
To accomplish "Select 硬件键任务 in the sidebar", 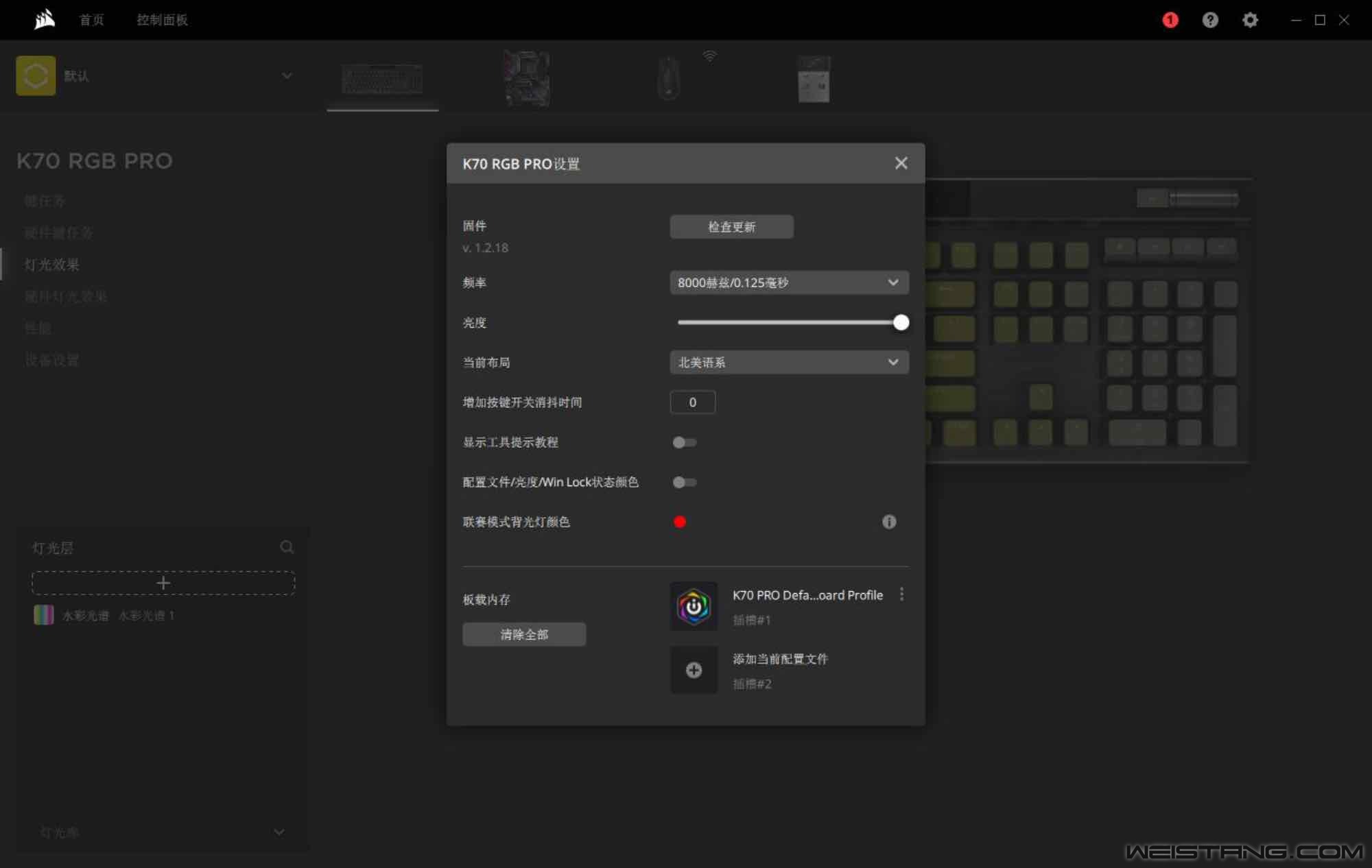I will pyautogui.click(x=58, y=232).
